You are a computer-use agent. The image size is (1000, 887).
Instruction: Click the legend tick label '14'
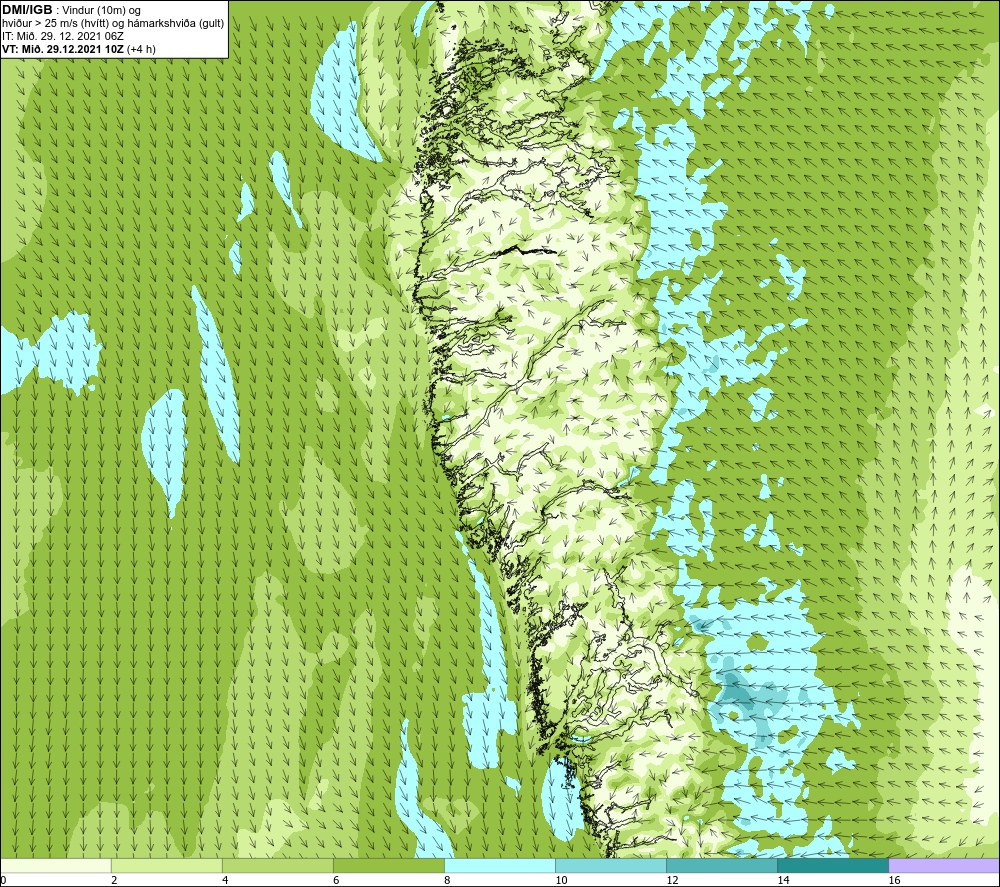pyautogui.click(x=784, y=881)
